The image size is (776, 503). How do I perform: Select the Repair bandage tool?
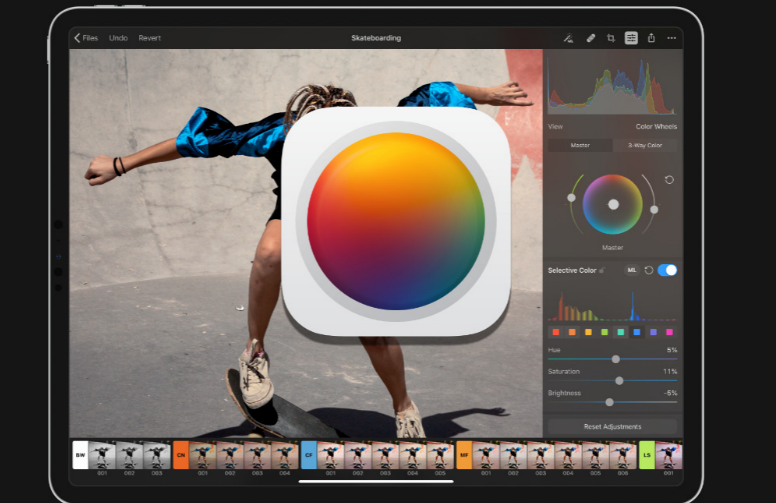(x=590, y=38)
